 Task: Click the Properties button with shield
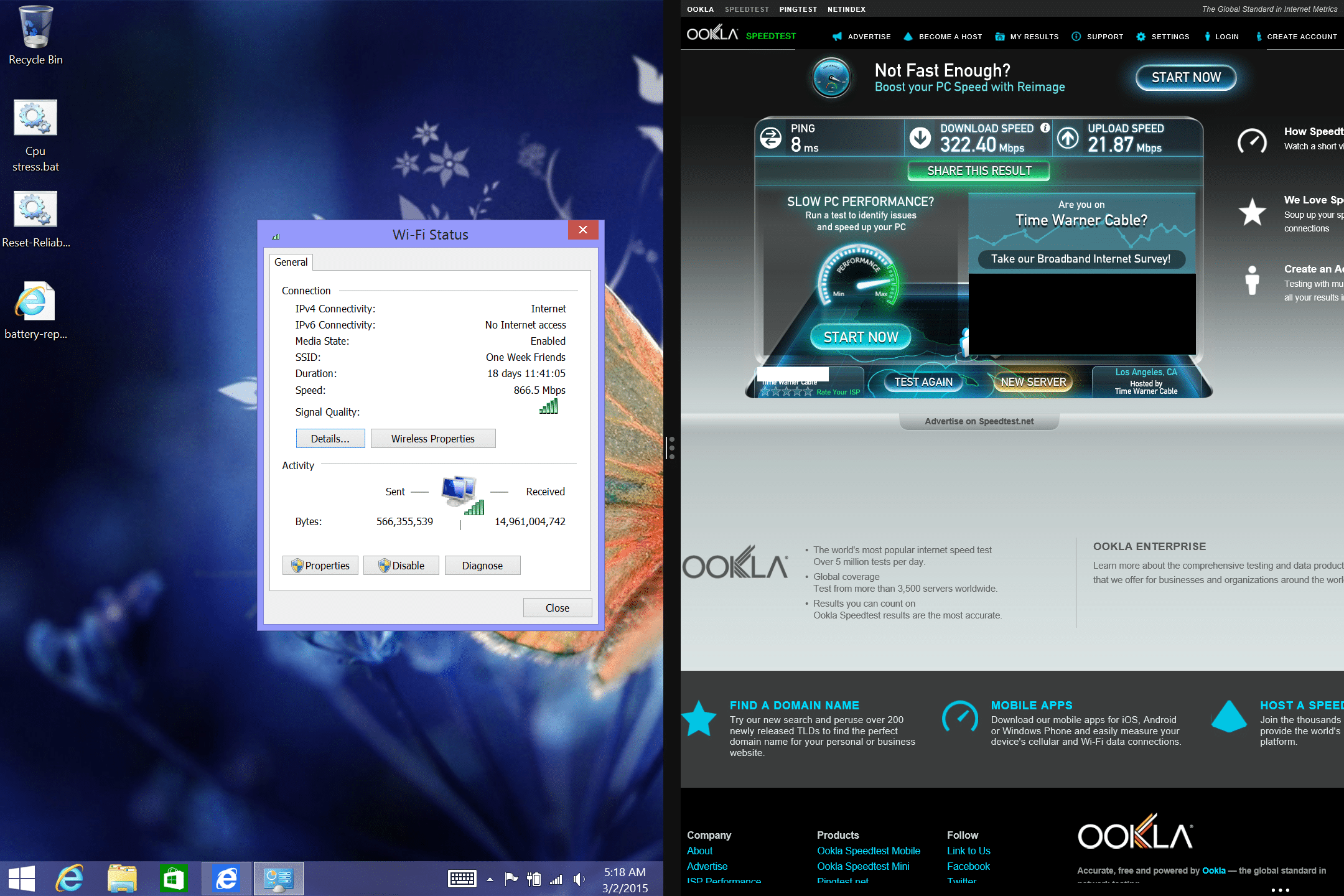tap(320, 566)
